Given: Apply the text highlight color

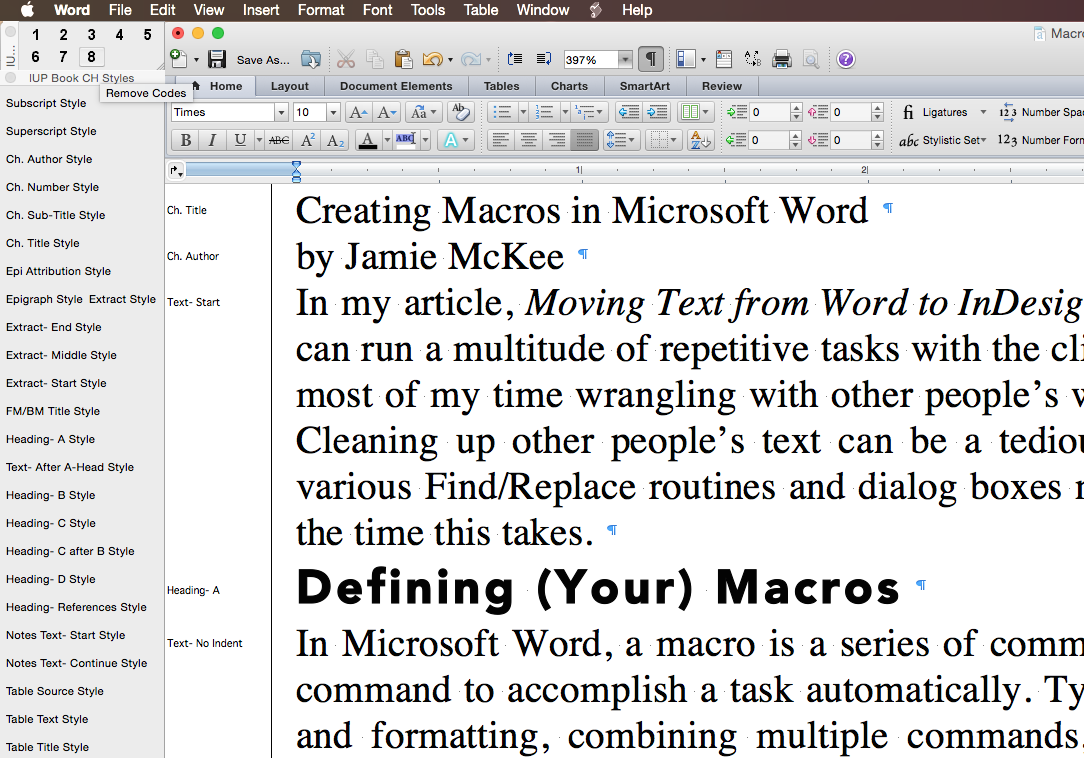Looking at the screenshot, I should [x=406, y=140].
